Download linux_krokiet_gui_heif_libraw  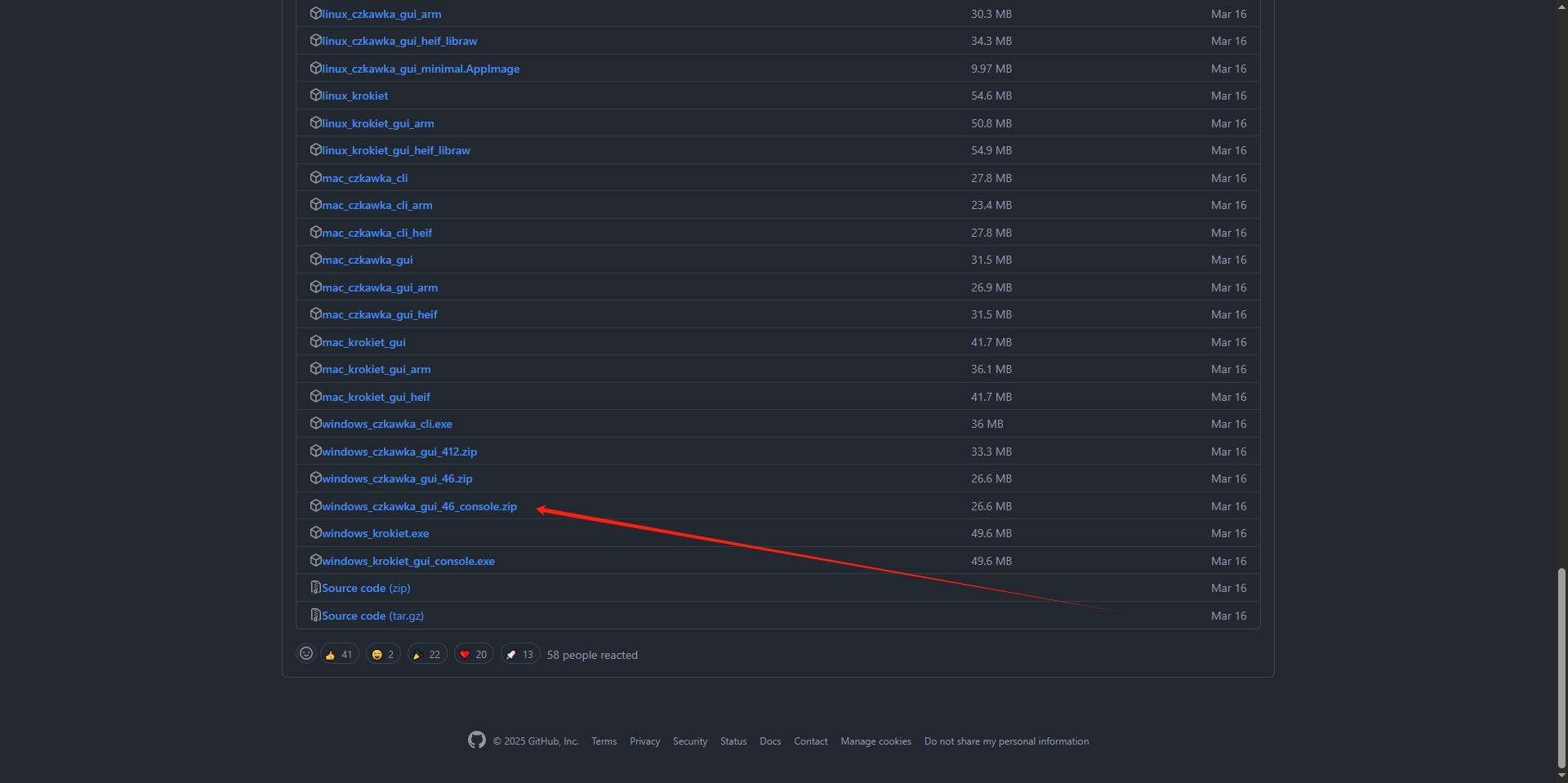click(x=396, y=150)
